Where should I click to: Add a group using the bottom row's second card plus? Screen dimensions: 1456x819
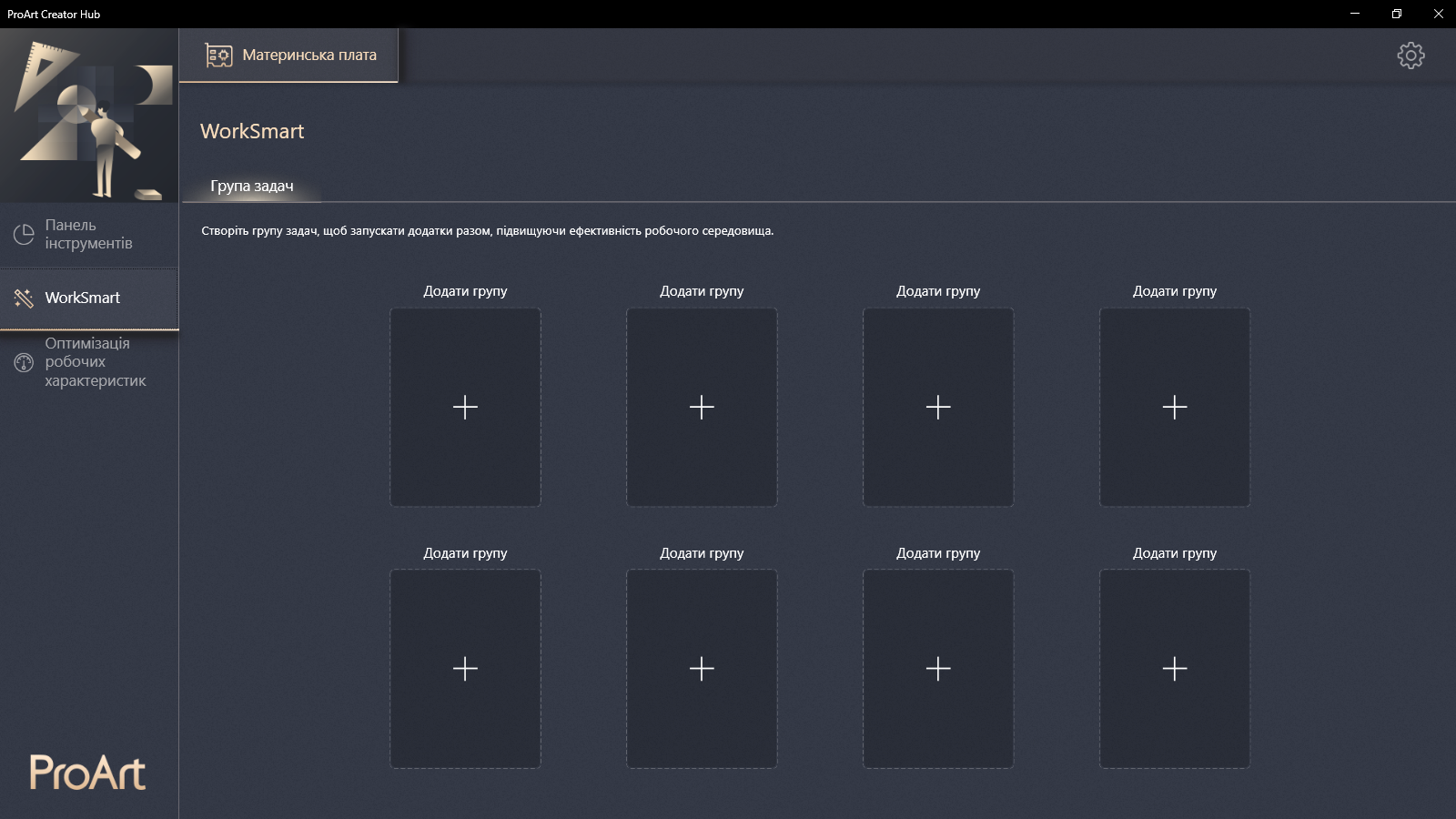[x=702, y=669]
